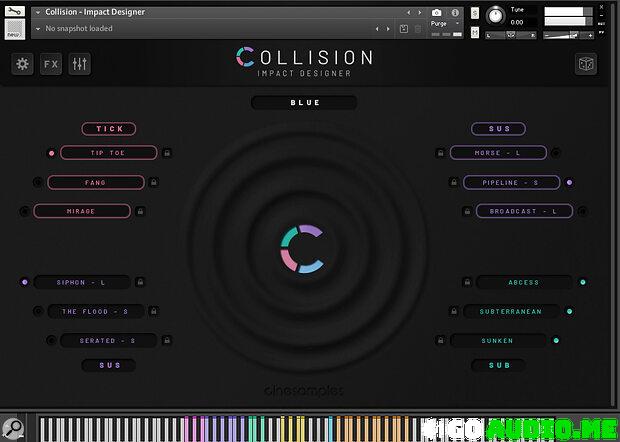The height and width of the screenshot is (442, 620).
Task: Click the wrench icon in Kontakt header
Action: click(x=15, y=11)
